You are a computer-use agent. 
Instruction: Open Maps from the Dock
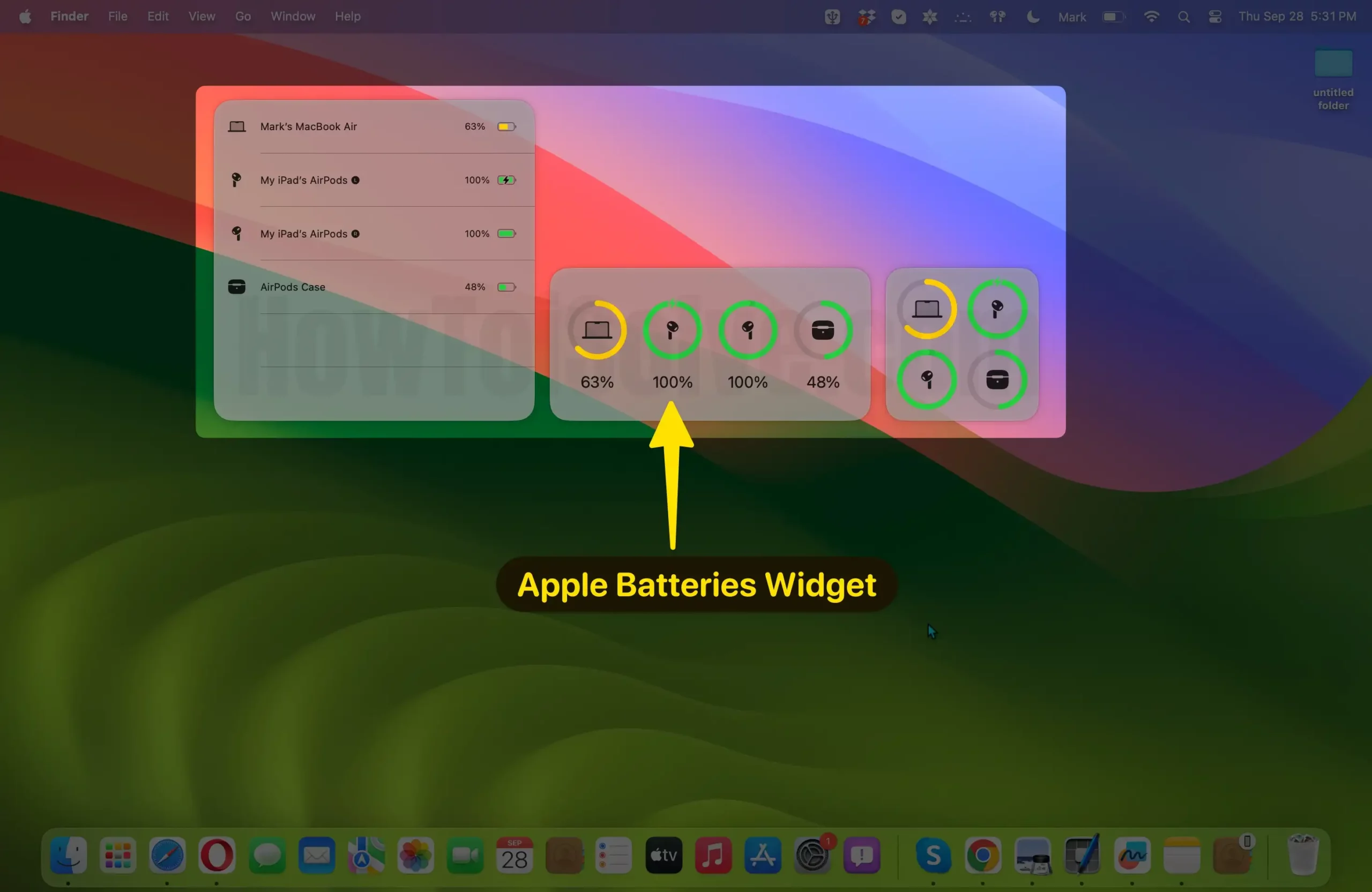(366, 855)
